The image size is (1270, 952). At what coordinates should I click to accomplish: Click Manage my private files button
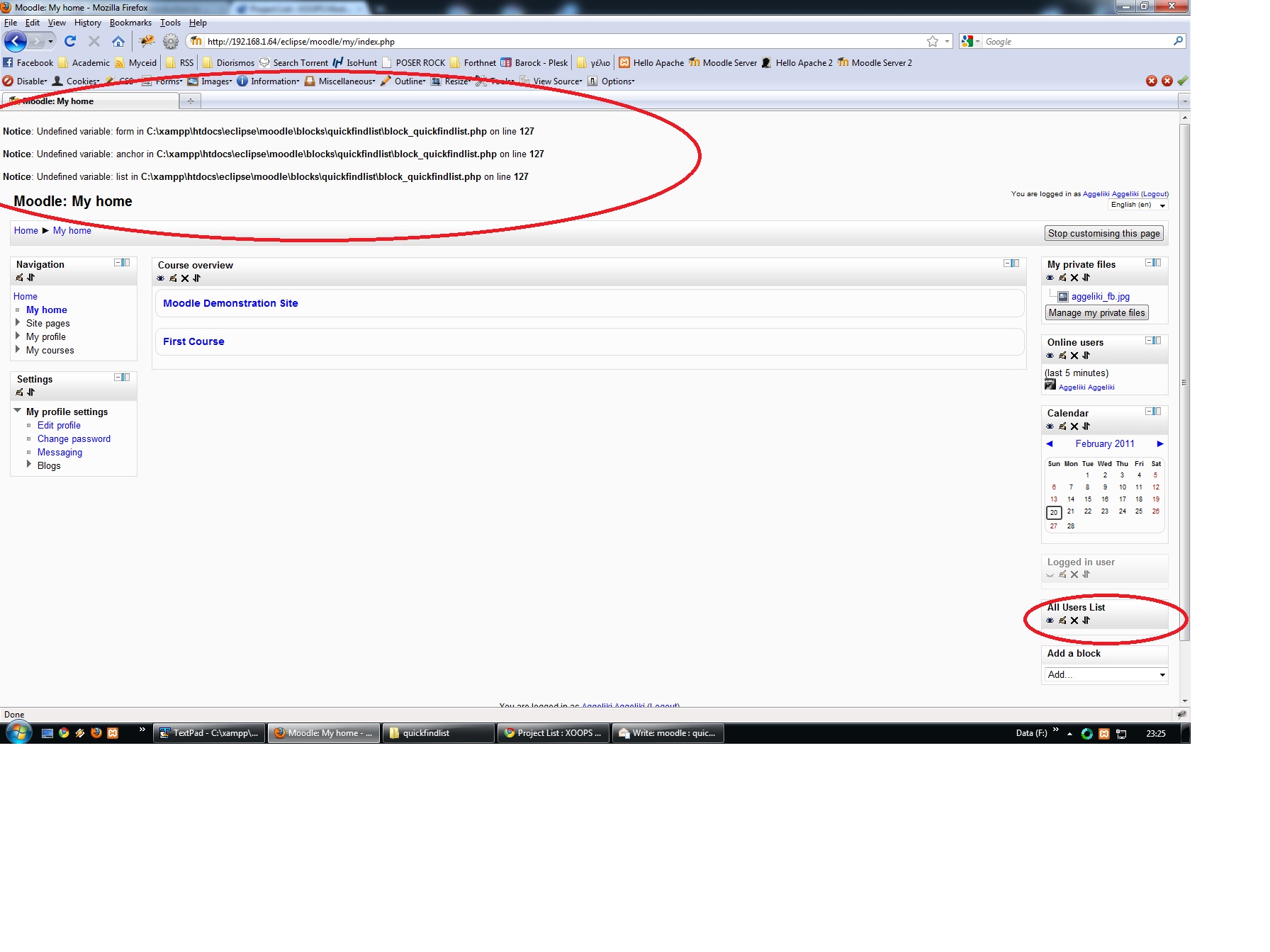click(1096, 312)
